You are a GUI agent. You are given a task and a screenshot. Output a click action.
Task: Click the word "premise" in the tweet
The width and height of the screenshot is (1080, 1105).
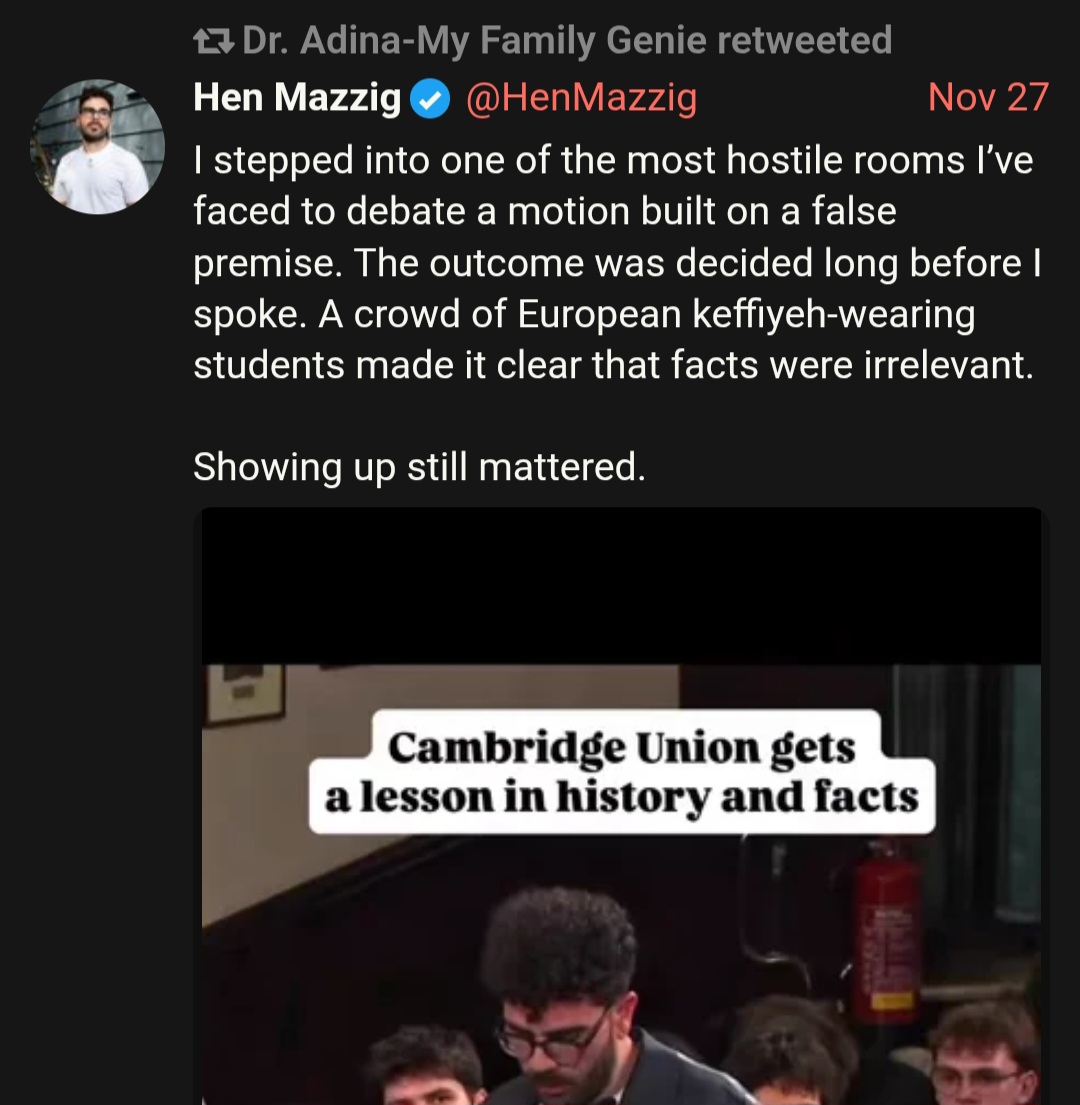[267, 264]
